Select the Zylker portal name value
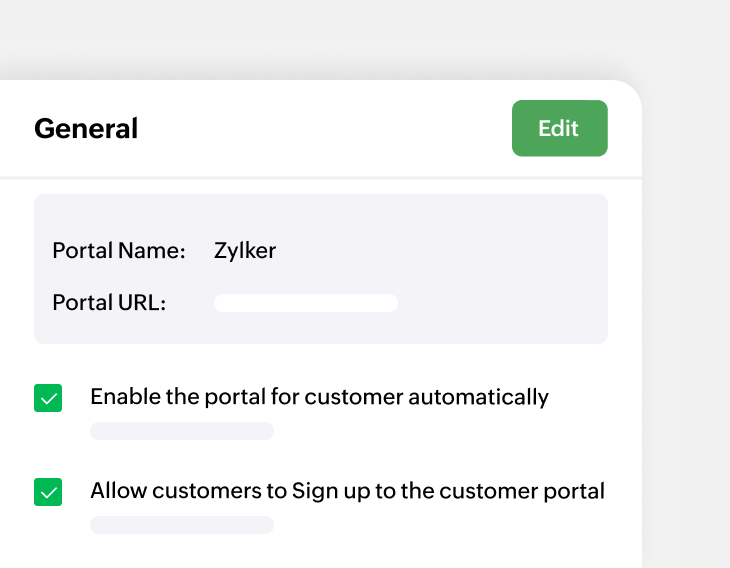The height and width of the screenshot is (568, 730). click(245, 251)
